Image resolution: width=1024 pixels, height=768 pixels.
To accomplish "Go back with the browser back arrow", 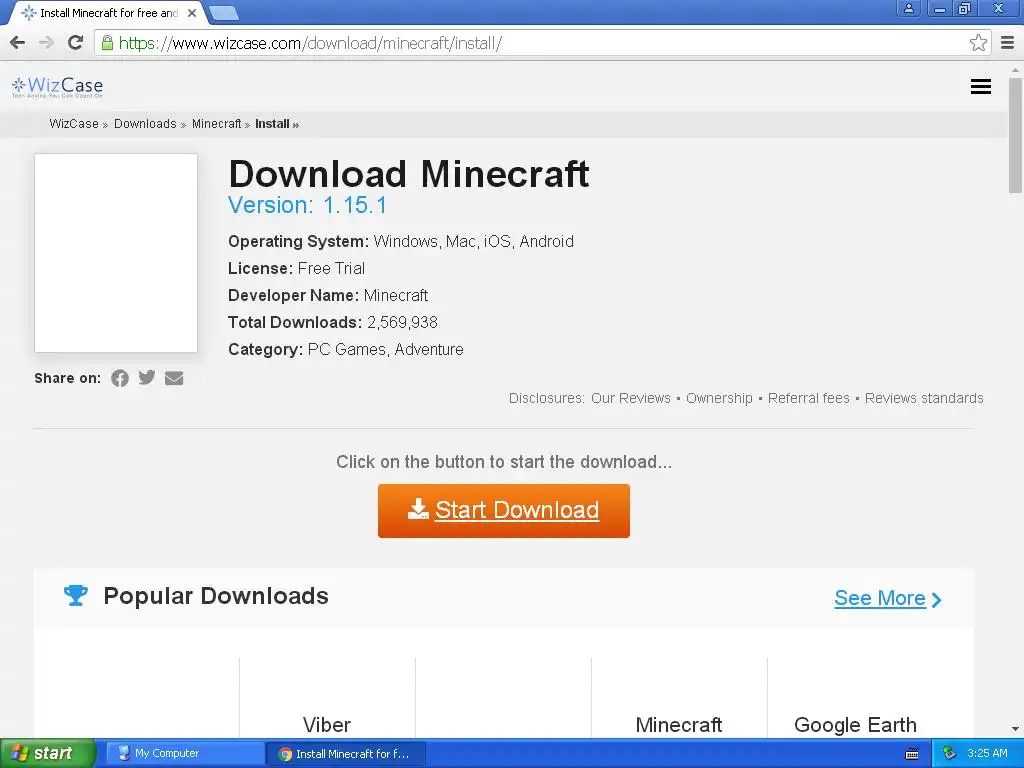I will tap(18, 43).
